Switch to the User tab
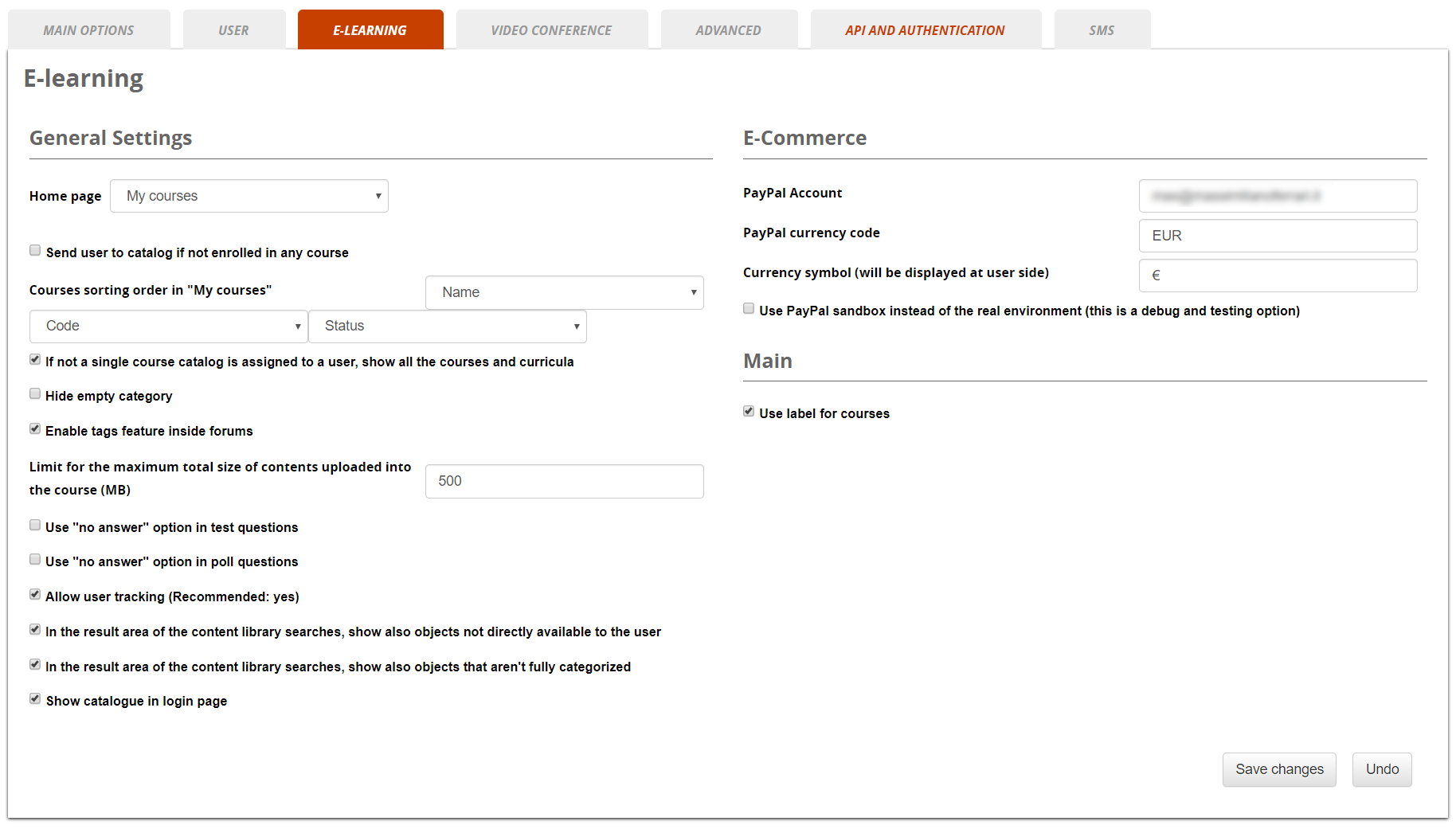 [234, 29]
